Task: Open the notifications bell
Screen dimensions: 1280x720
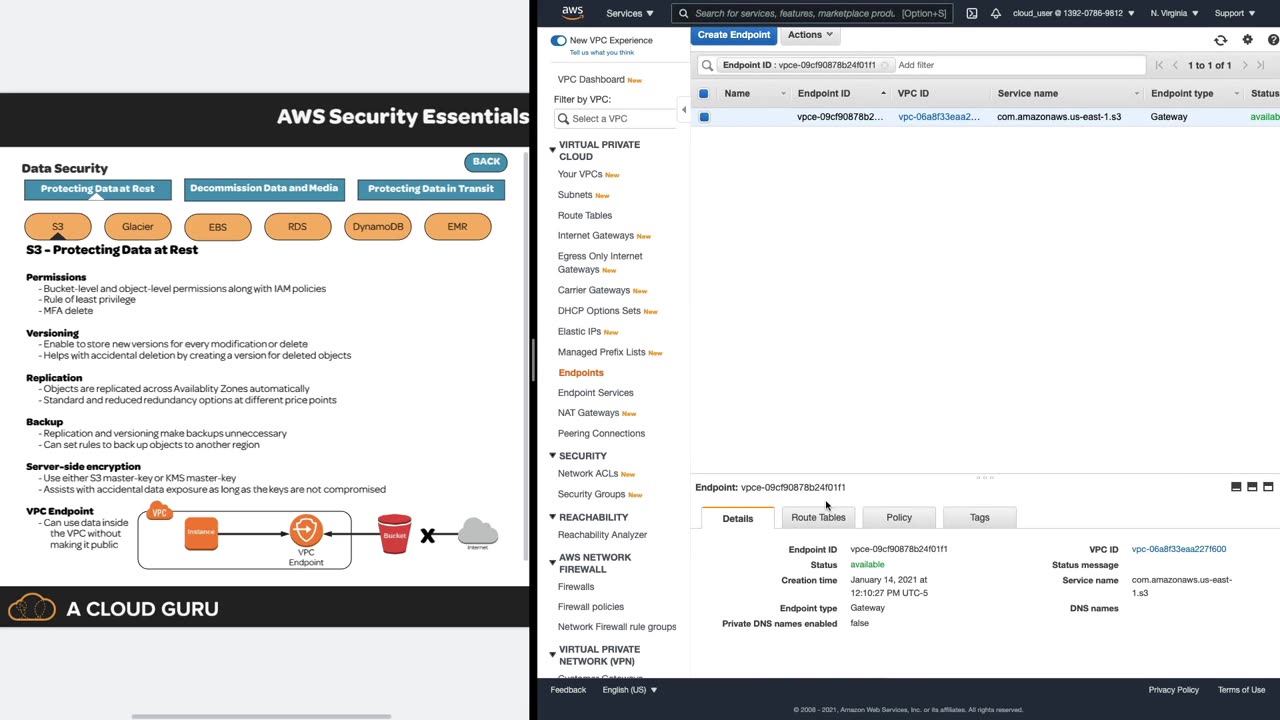Action: [x=995, y=13]
